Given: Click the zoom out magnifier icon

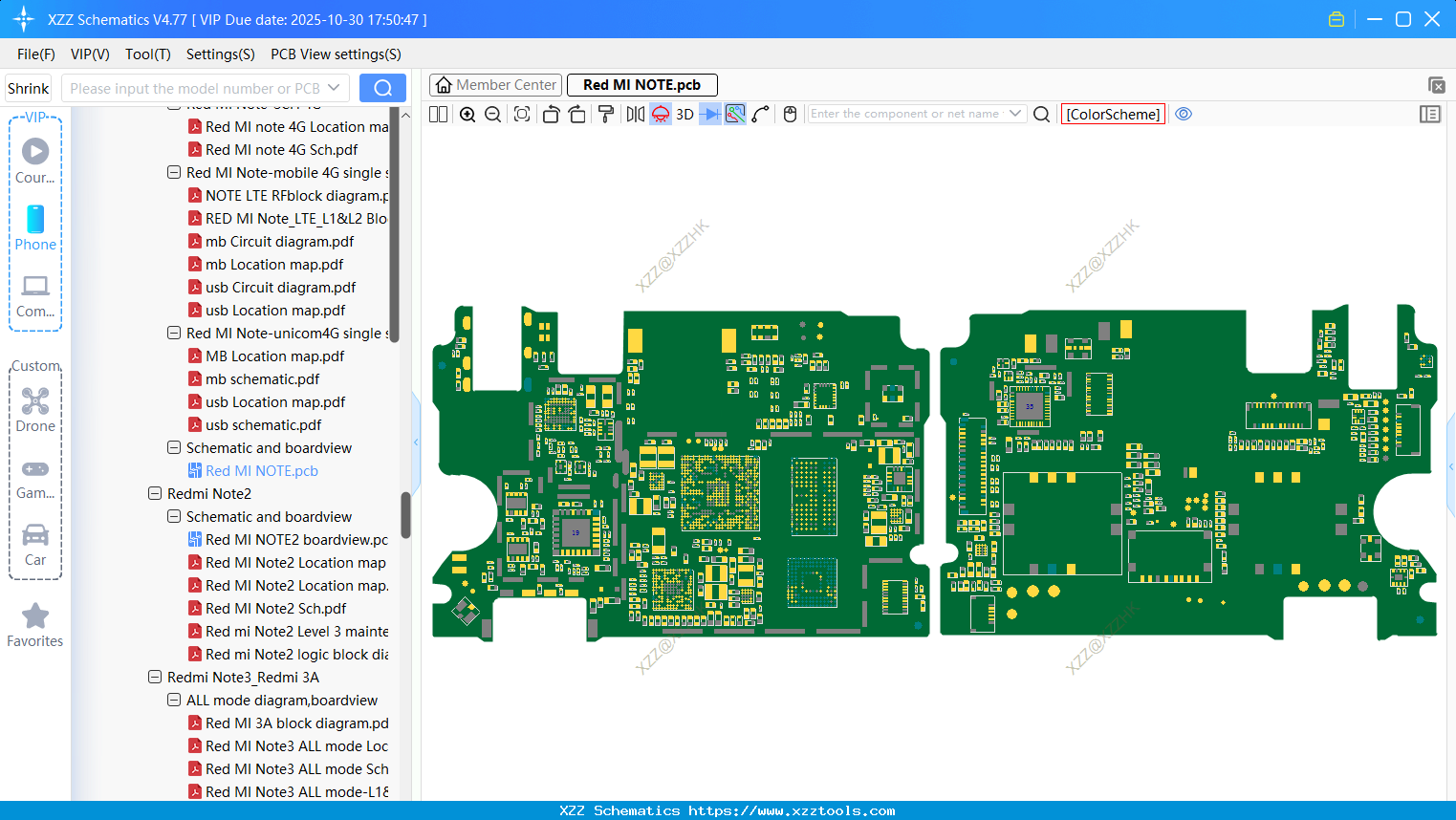Looking at the screenshot, I should pyautogui.click(x=493, y=115).
